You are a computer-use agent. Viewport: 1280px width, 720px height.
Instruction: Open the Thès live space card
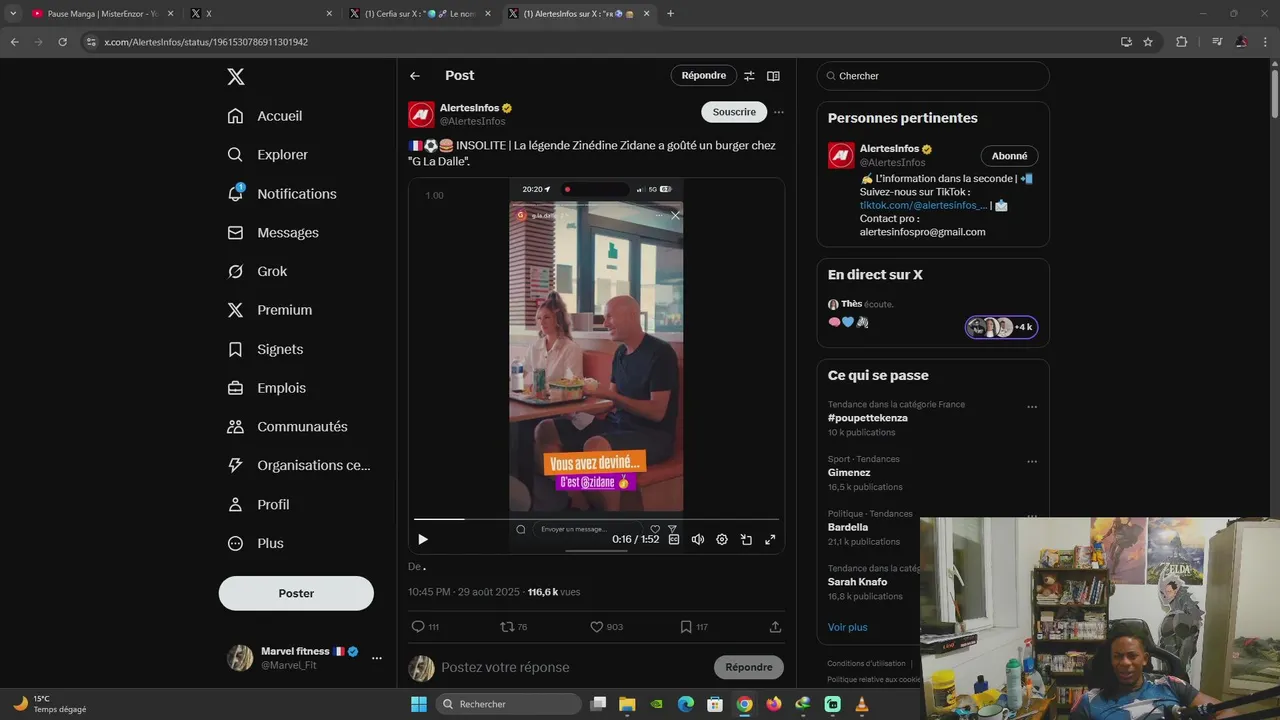click(933, 314)
